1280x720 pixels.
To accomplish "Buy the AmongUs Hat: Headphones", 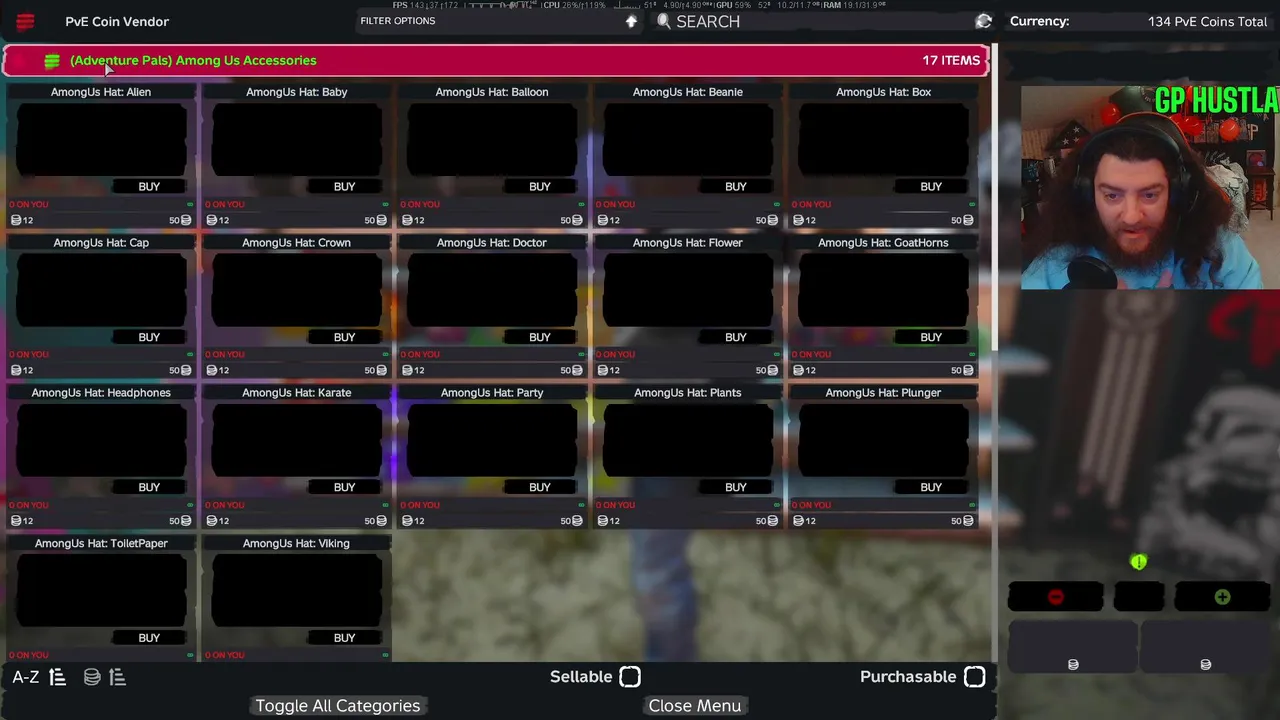I will [149, 487].
